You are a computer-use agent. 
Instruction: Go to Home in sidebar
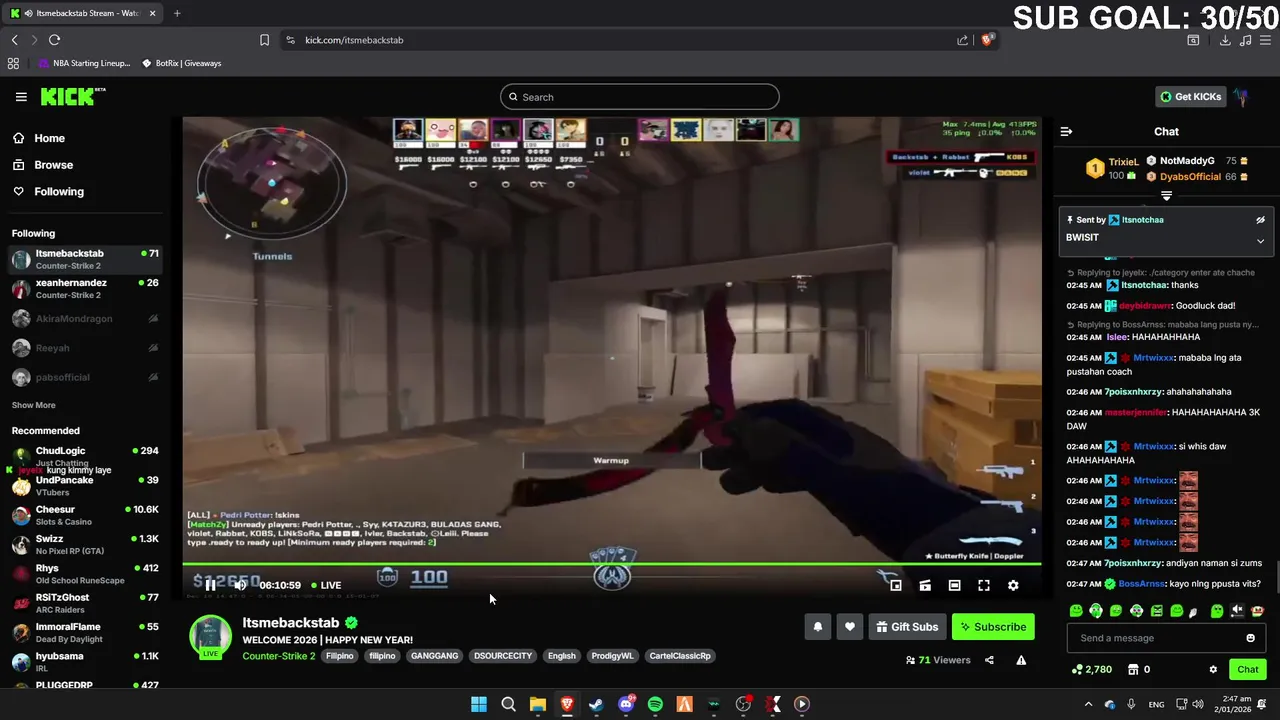[49, 138]
